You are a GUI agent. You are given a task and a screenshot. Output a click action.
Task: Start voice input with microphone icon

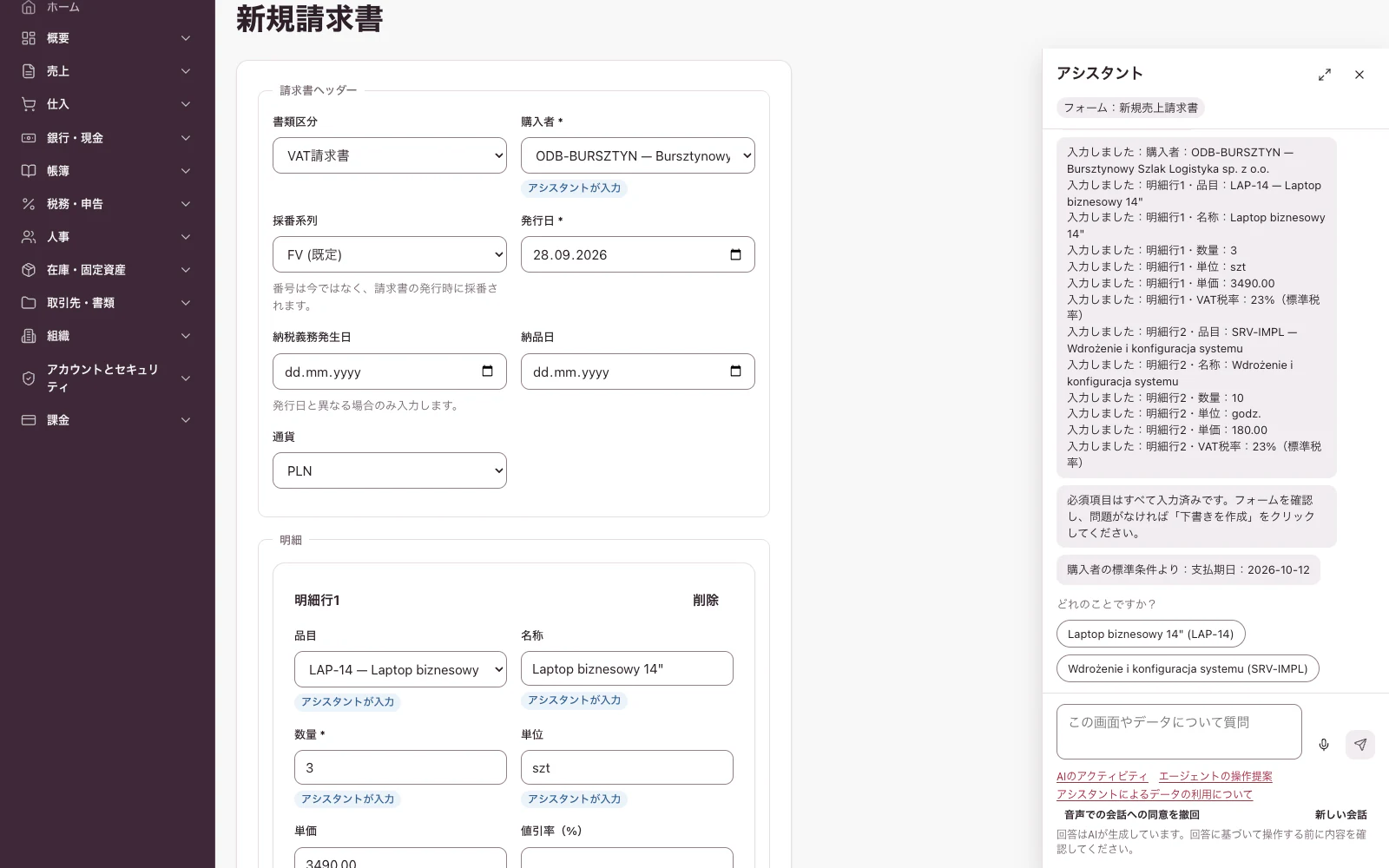tap(1324, 745)
